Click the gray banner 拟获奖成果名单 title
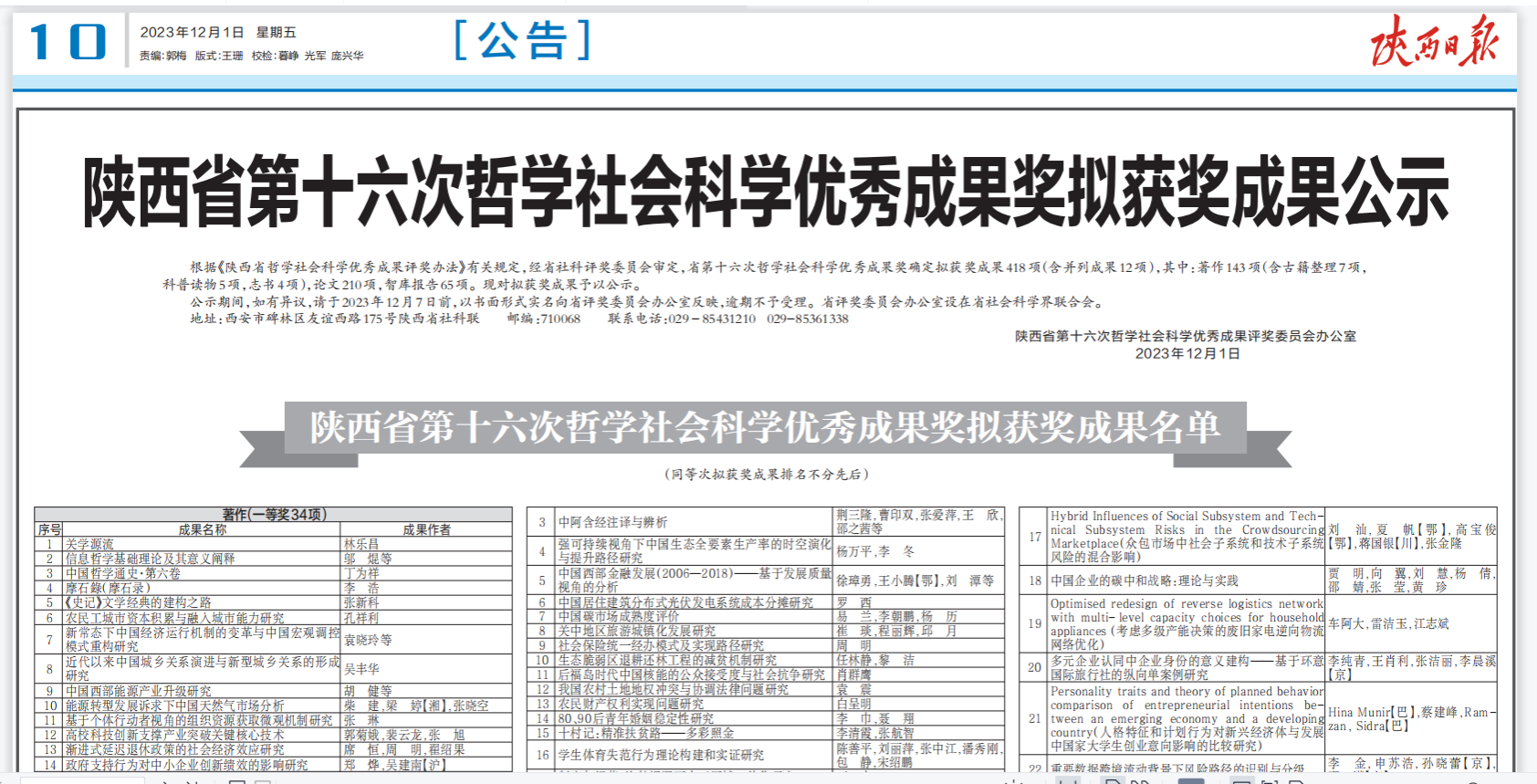 765,427
